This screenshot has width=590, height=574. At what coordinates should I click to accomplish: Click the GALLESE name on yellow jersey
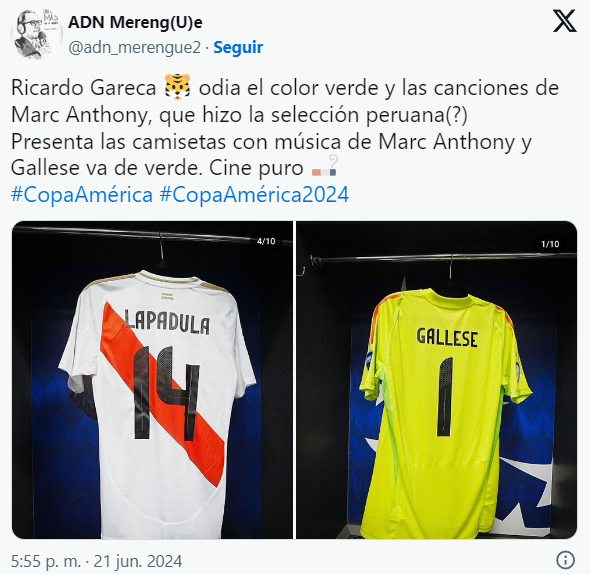[x=447, y=337]
